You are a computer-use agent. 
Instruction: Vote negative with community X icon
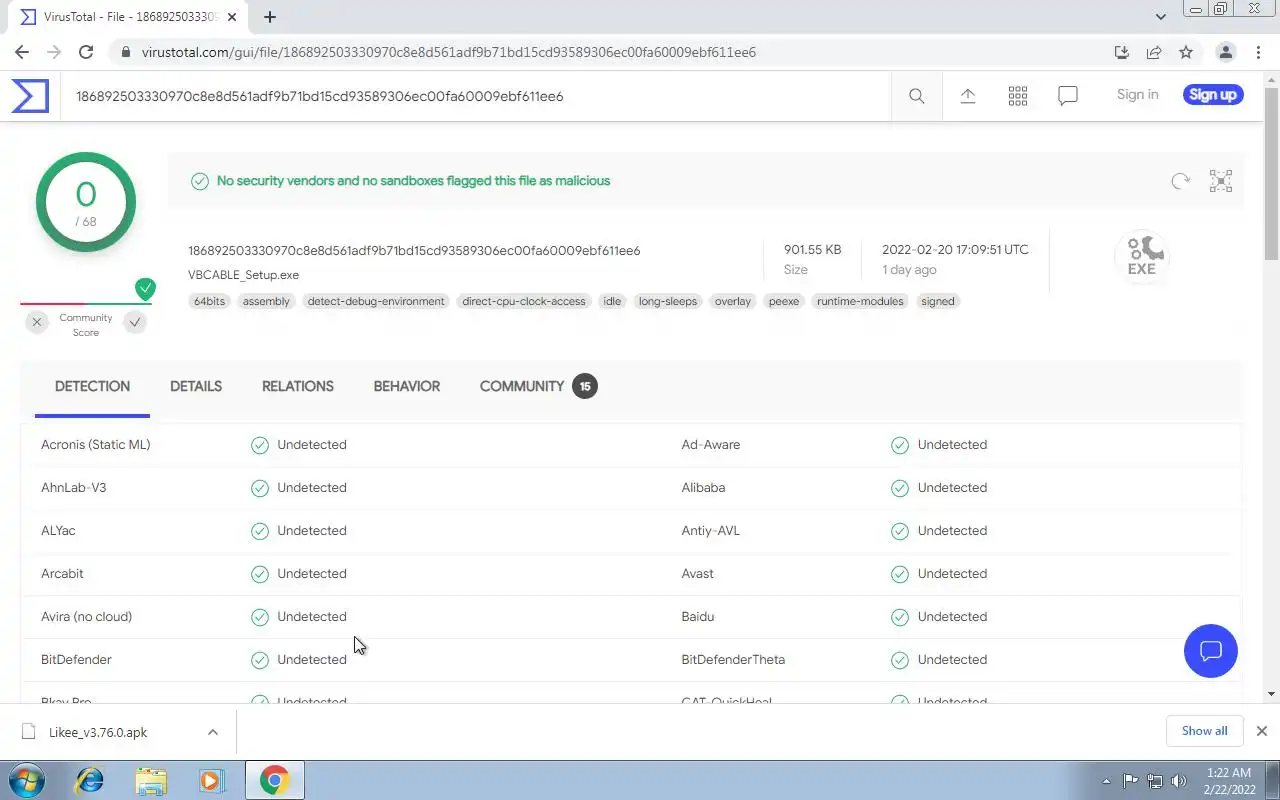pyautogui.click(x=37, y=322)
